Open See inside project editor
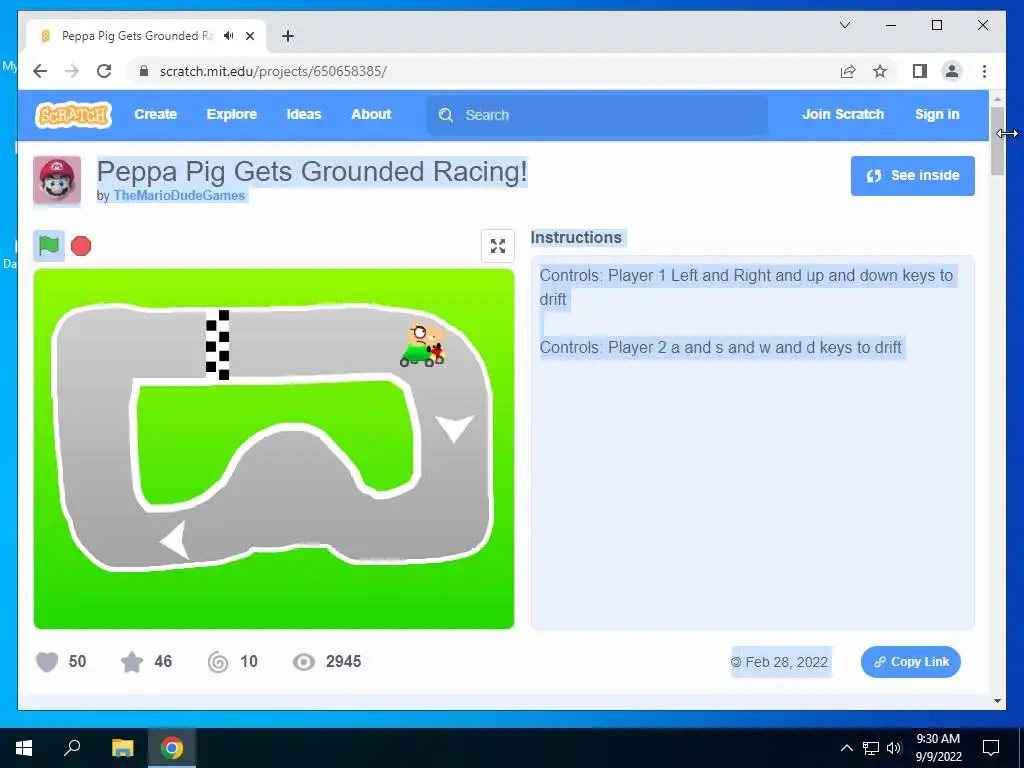 pyautogui.click(x=912, y=176)
